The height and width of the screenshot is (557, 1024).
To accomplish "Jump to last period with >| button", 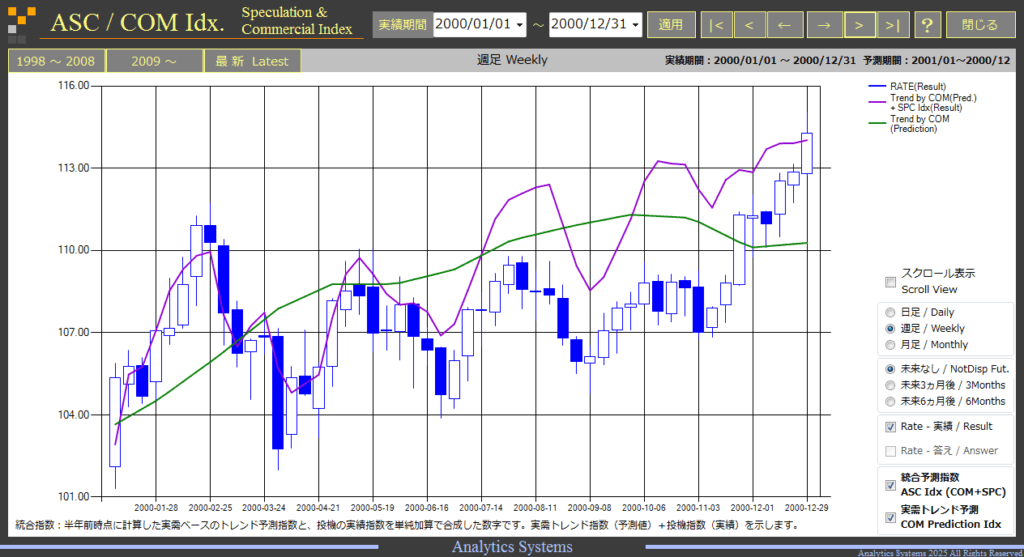I will tap(893, 25).
